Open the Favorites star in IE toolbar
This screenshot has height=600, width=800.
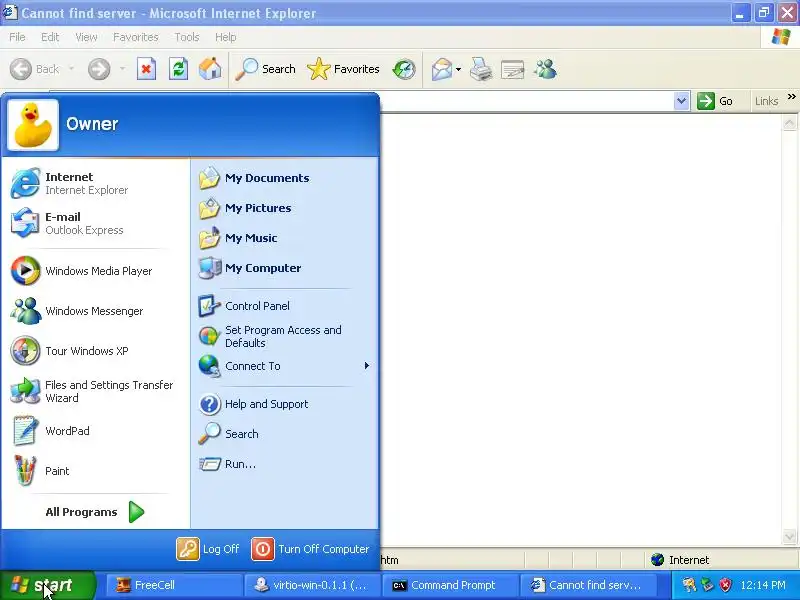(343, 69)
